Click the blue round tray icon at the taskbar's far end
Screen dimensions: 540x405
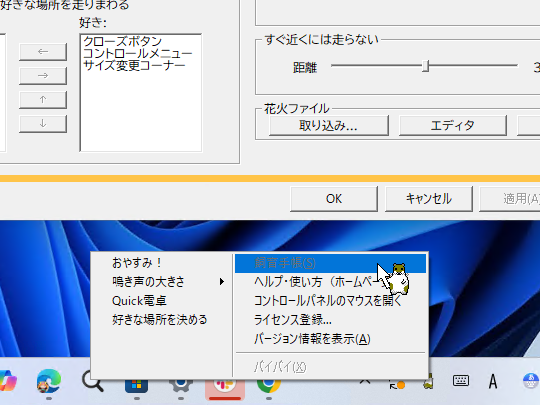coord(531,381)
